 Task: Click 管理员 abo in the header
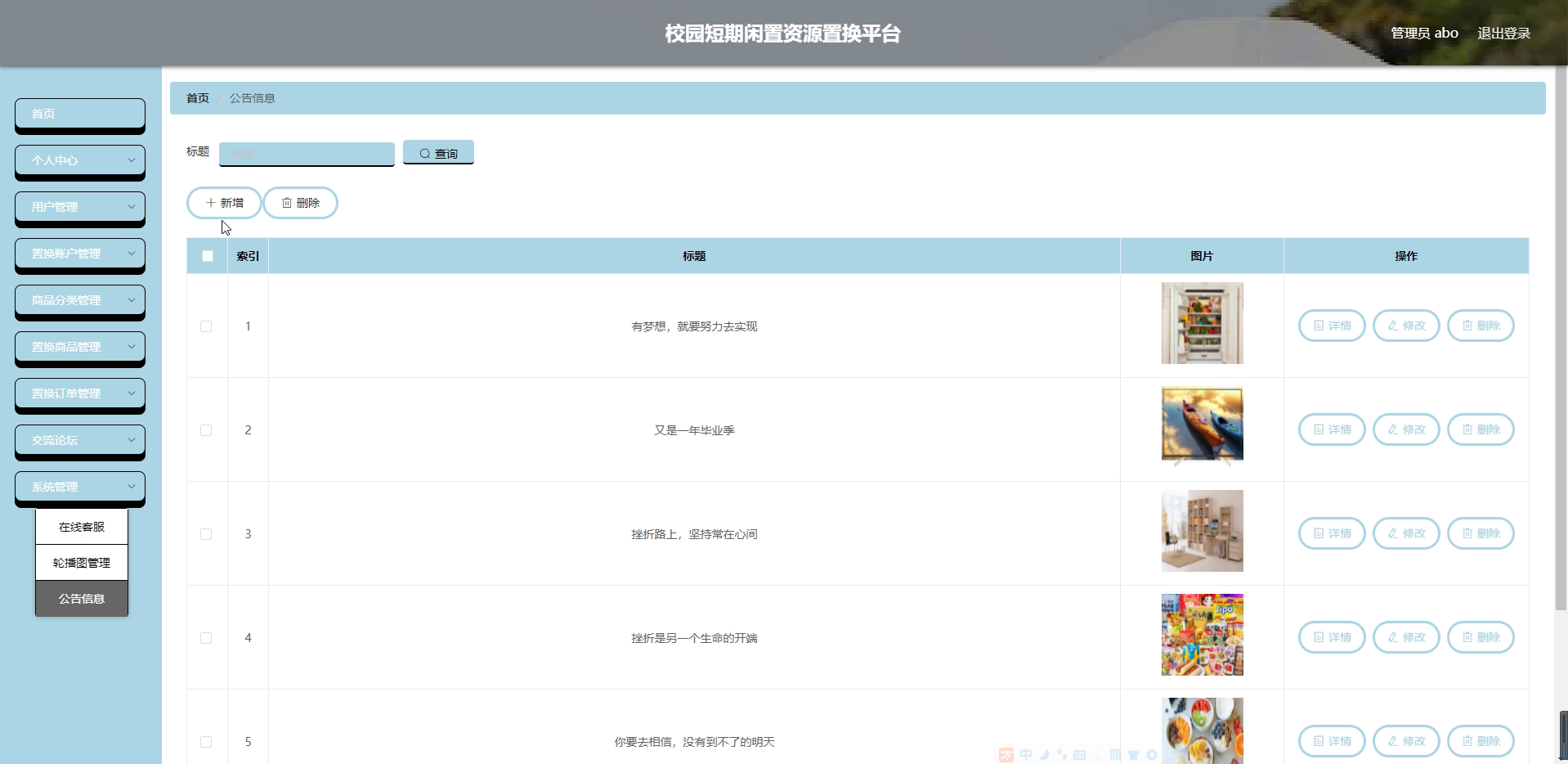click(x=1424, y=34)
